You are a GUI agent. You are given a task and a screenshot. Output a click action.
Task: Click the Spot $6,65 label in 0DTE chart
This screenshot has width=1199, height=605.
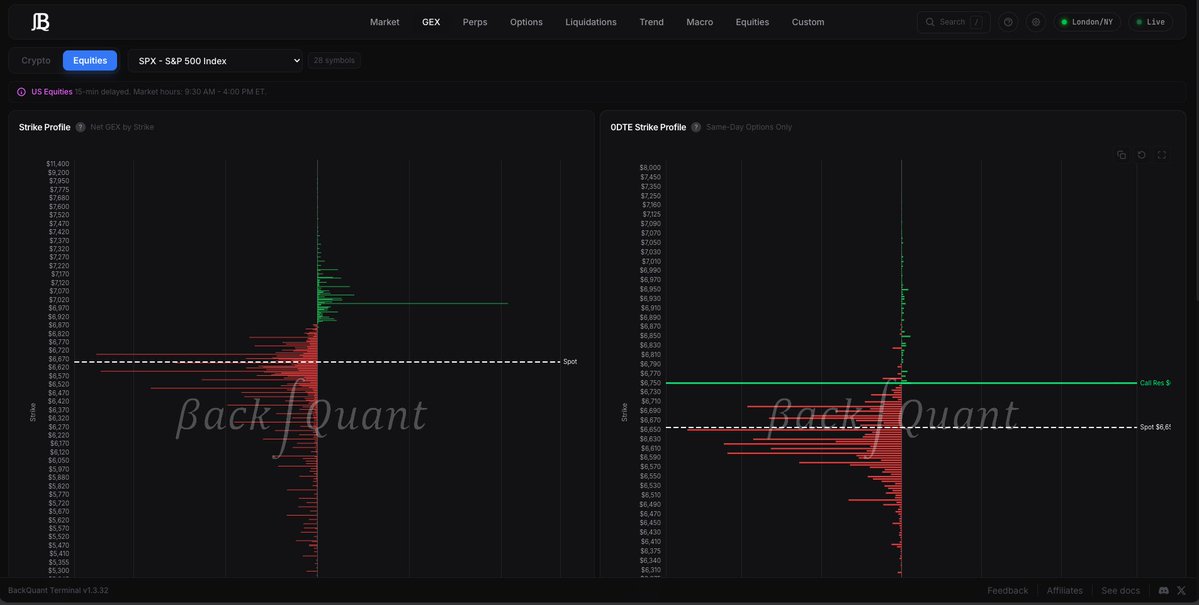pyautogui.click(x=1155, y=428)
